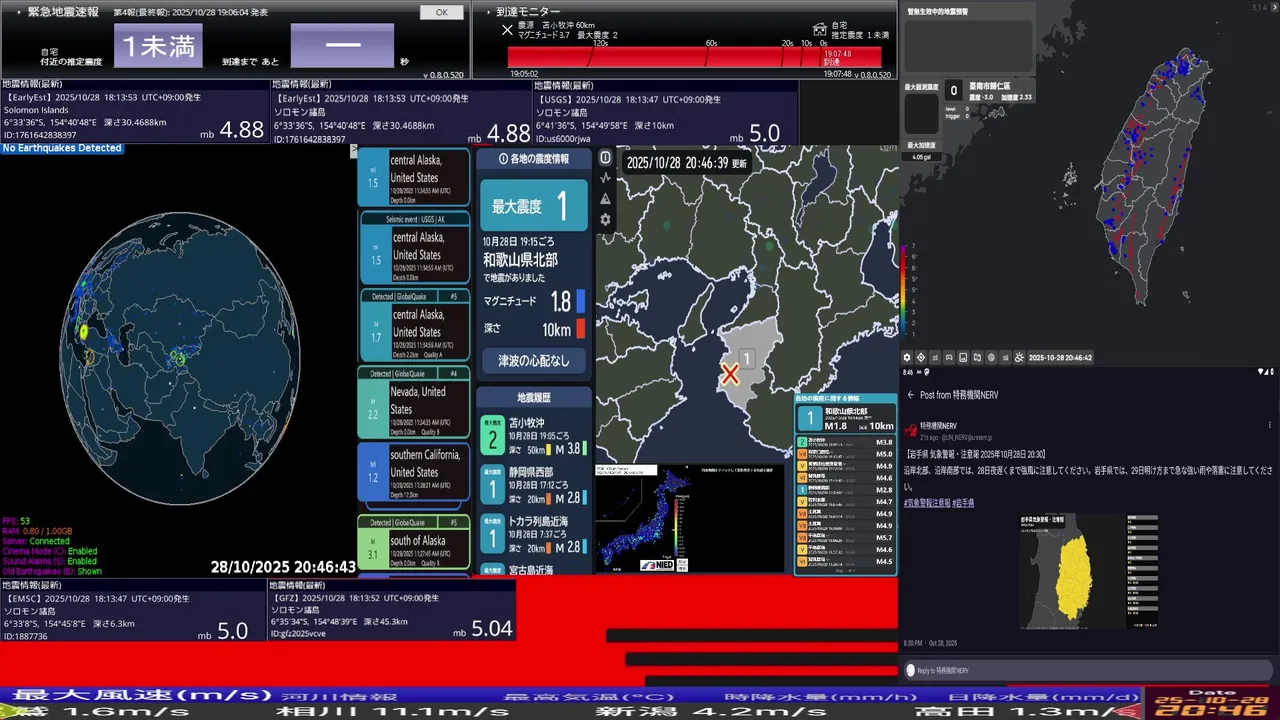The image size is (1280, 720).
Task: Select the Nevada, United States quake card
Action: (414, 402)
